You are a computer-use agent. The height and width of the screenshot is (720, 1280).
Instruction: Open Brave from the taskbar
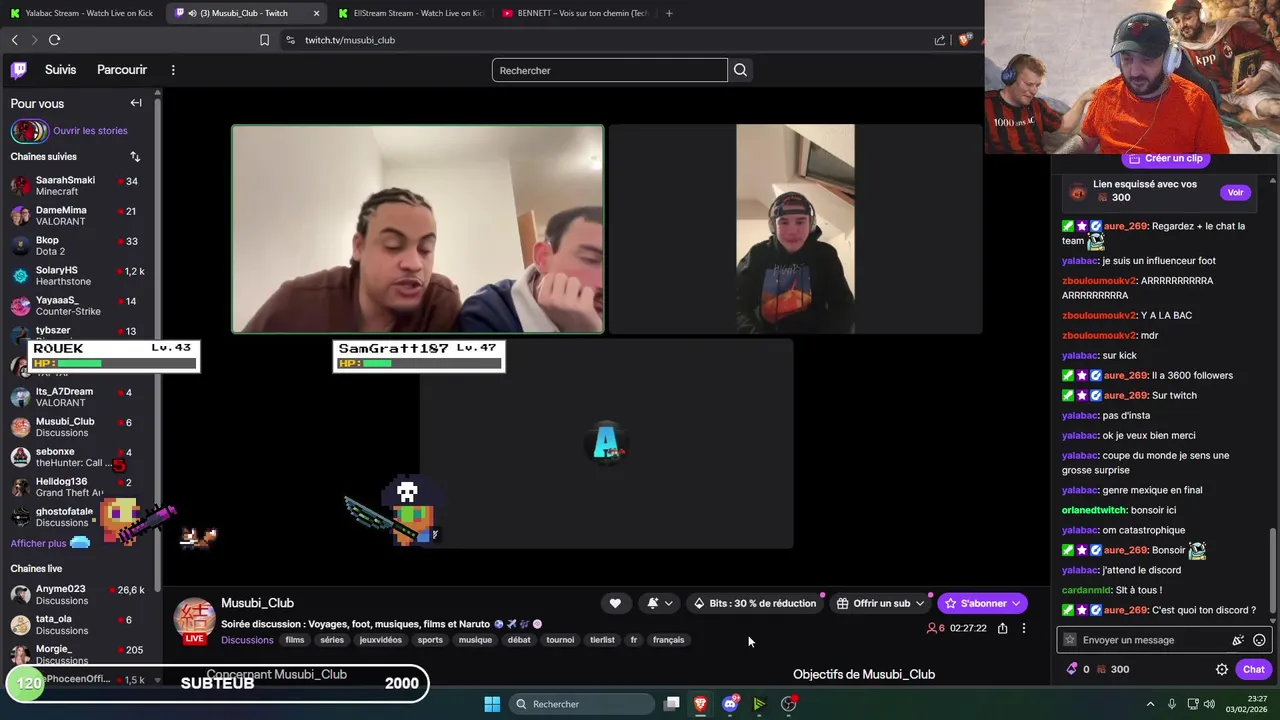coord(700,704)
